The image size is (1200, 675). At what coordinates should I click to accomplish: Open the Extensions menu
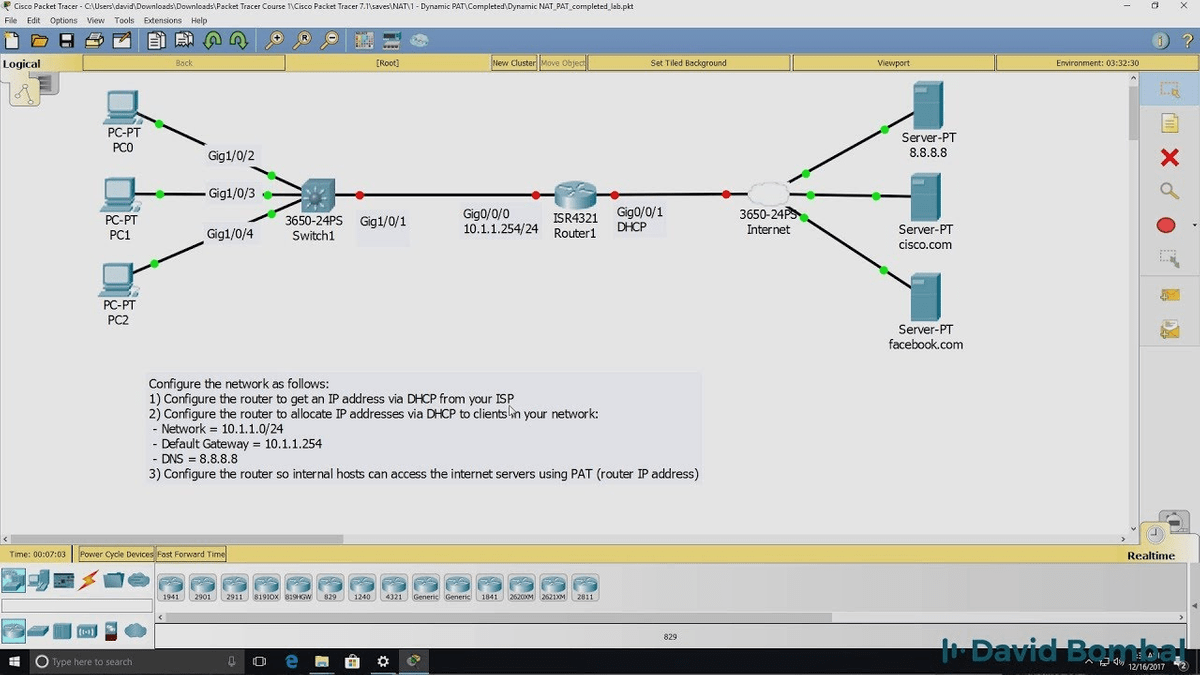(163, 20)
